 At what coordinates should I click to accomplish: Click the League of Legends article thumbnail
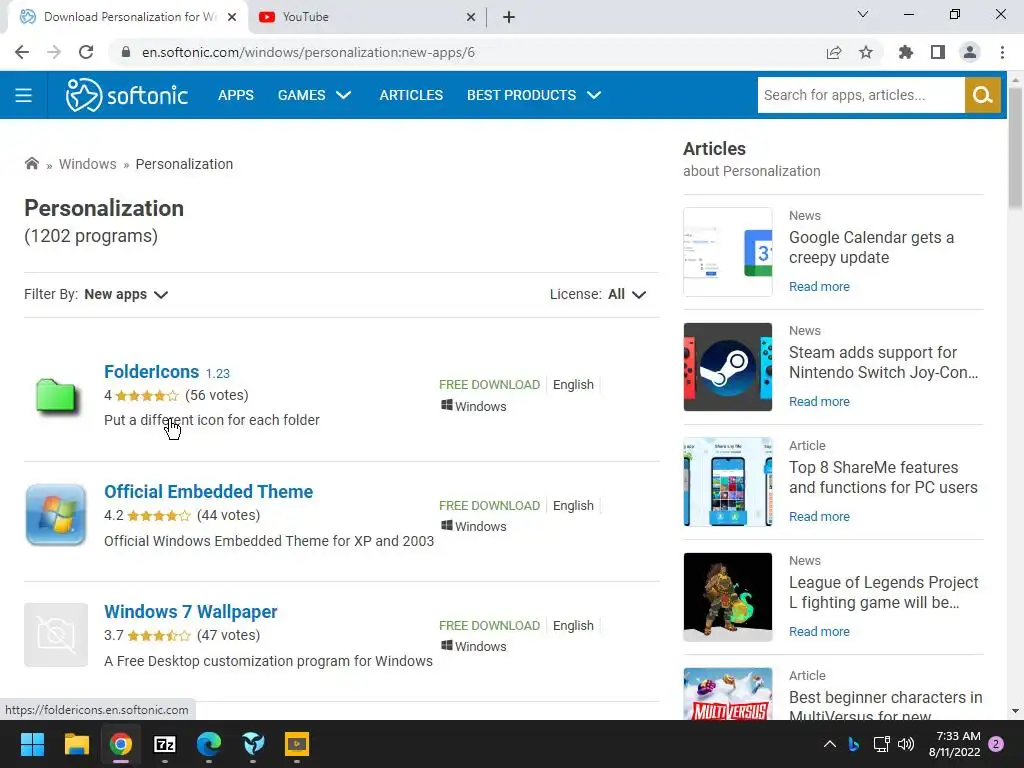[728, 597]
